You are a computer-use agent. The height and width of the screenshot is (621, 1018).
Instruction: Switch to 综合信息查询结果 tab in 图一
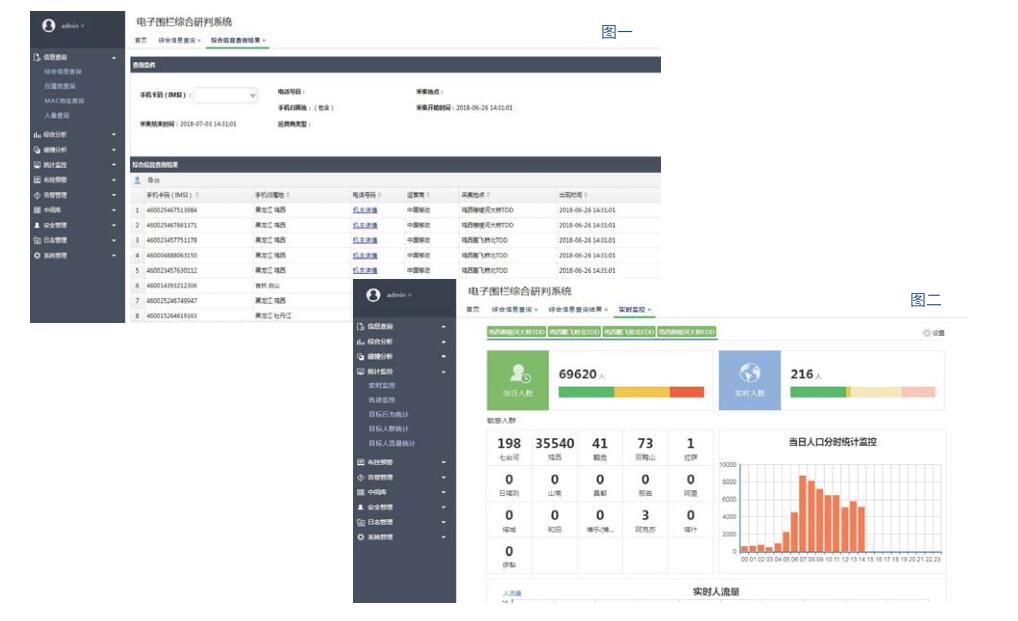(236, 41)
